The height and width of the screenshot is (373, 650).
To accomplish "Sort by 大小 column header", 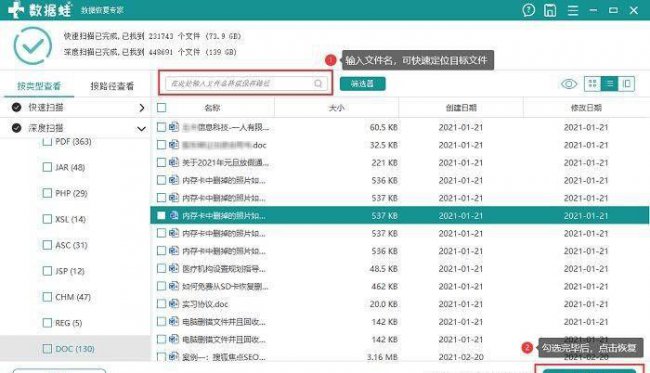I will [336, 108].
